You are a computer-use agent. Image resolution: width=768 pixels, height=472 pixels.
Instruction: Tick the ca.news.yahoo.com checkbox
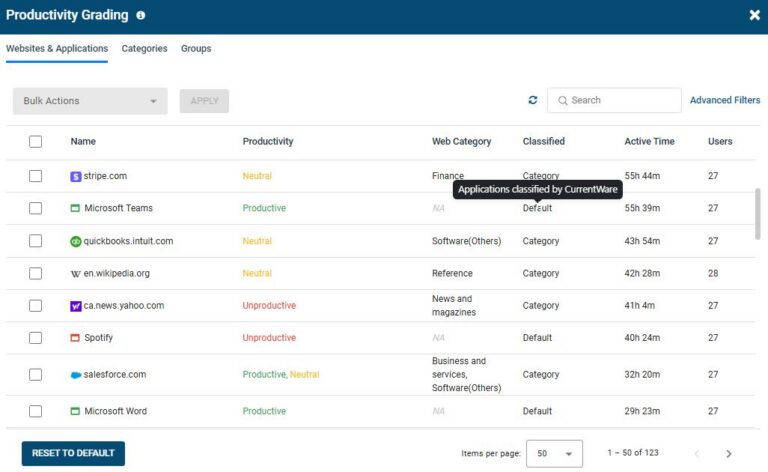(35, 306)
